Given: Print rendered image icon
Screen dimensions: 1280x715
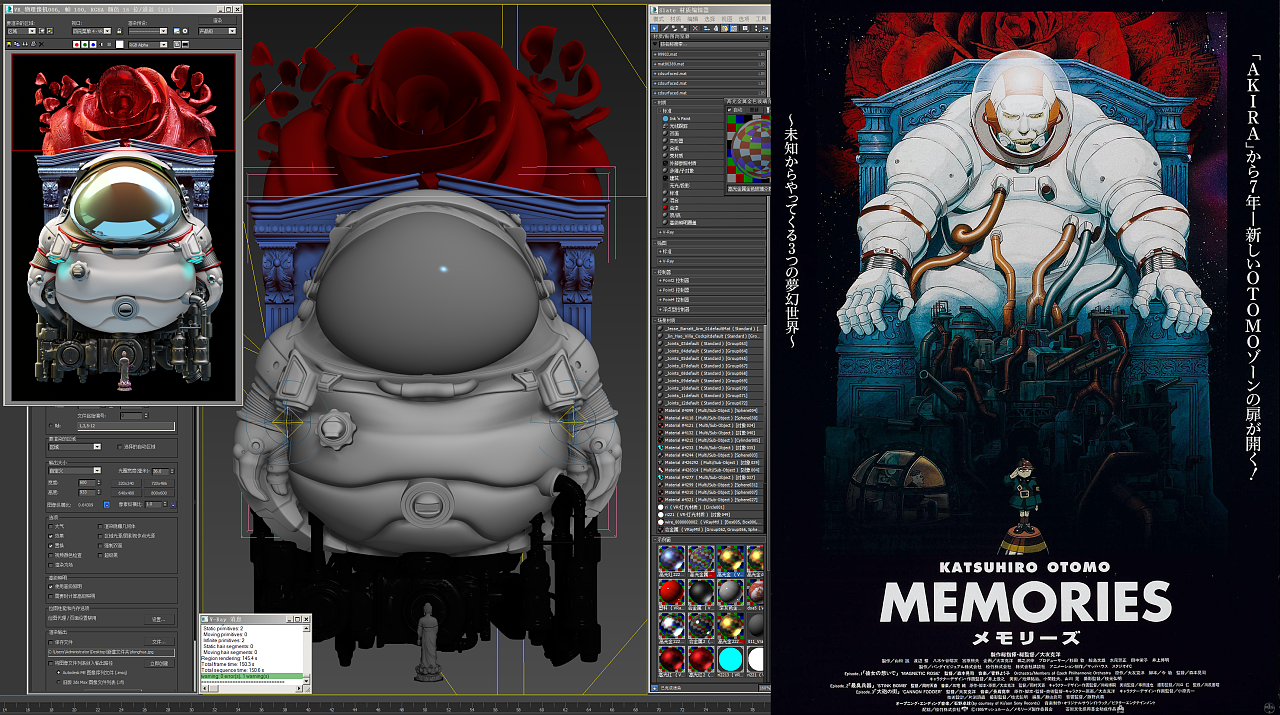Looking at the screenshot, I should 33,44.
